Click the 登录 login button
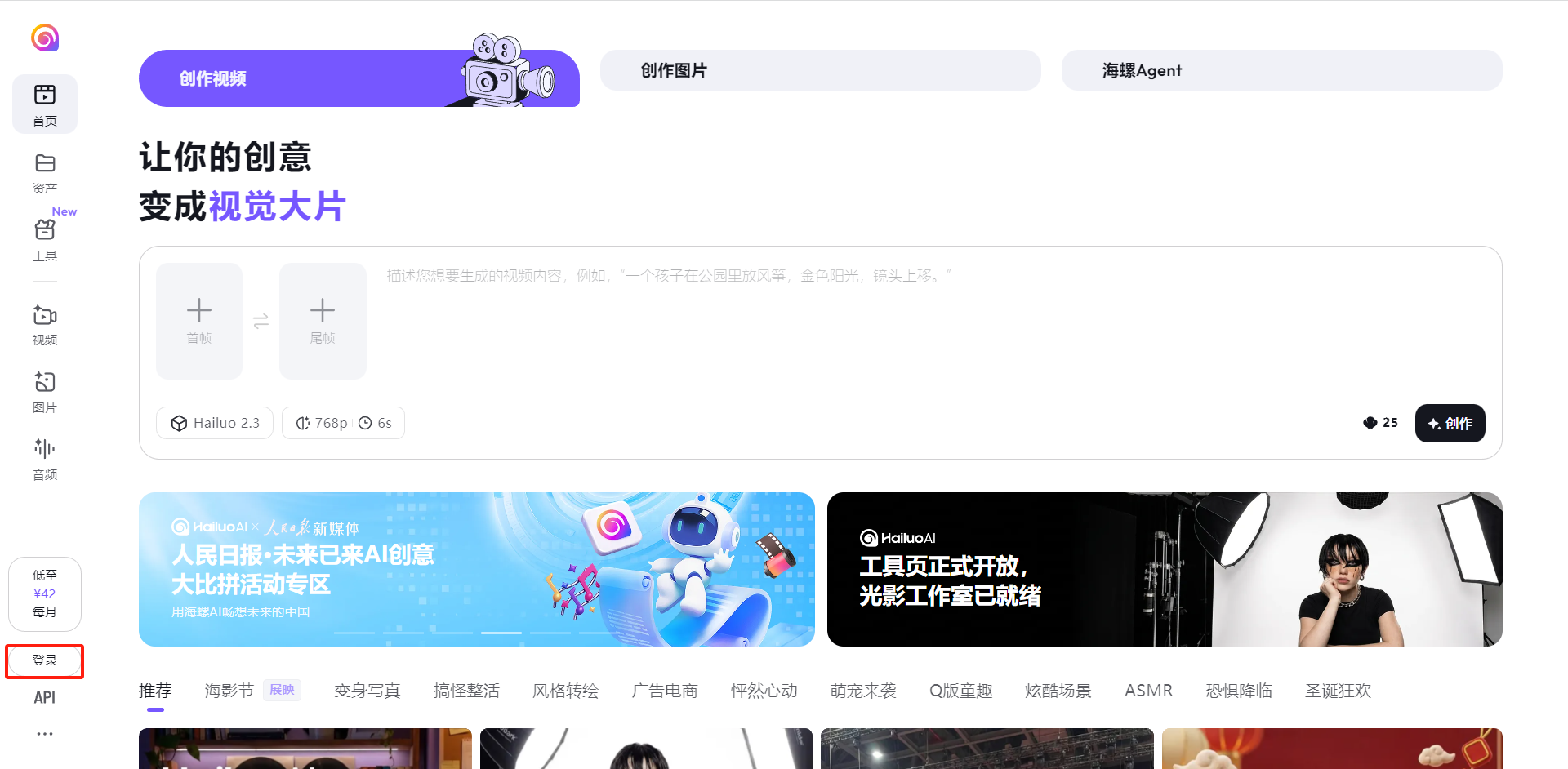 point(45,660)
